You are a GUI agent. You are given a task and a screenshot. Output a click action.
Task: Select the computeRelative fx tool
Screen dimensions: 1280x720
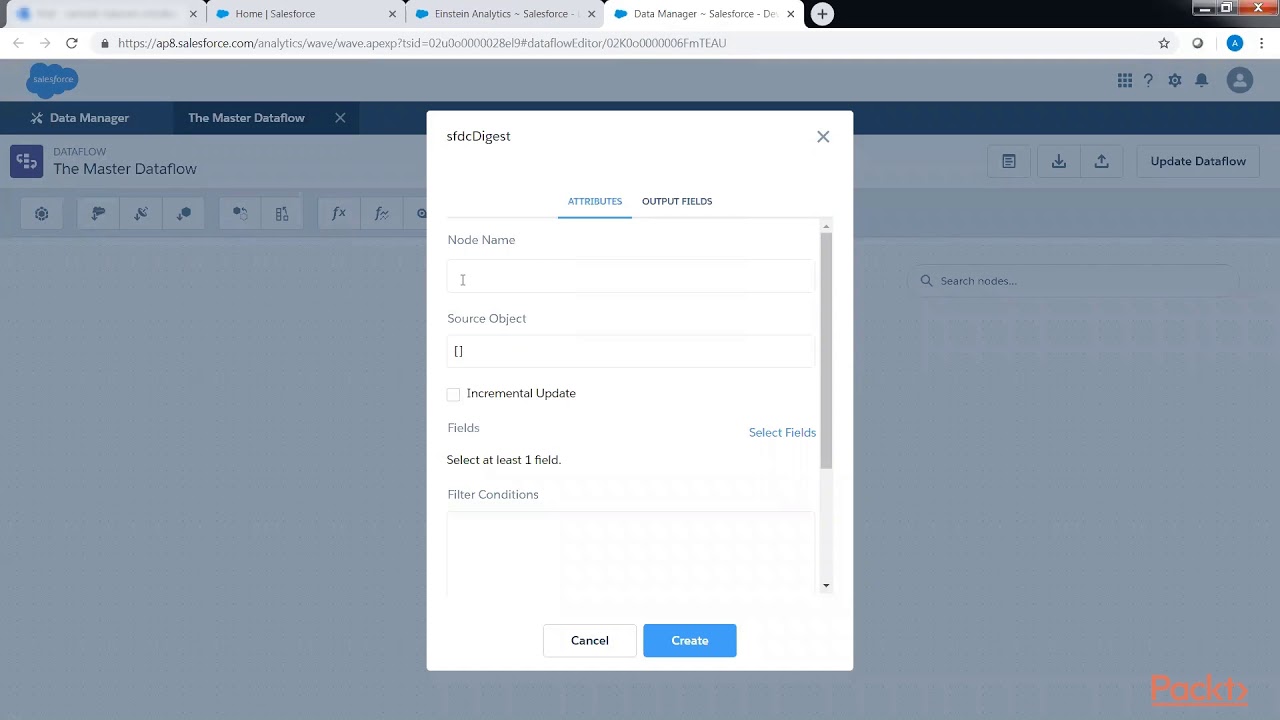pyautogui.click(x=381, y=213)
